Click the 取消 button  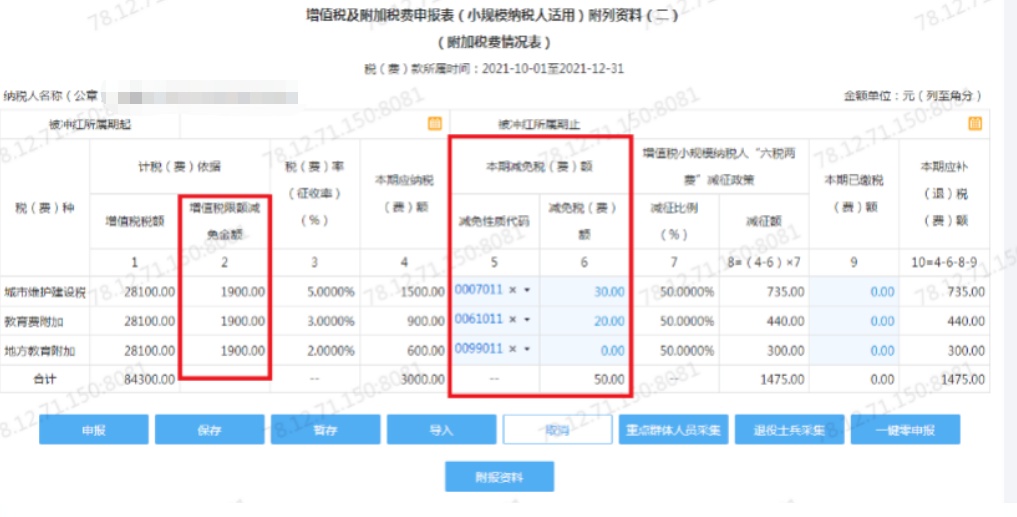(x=558, y=429)
